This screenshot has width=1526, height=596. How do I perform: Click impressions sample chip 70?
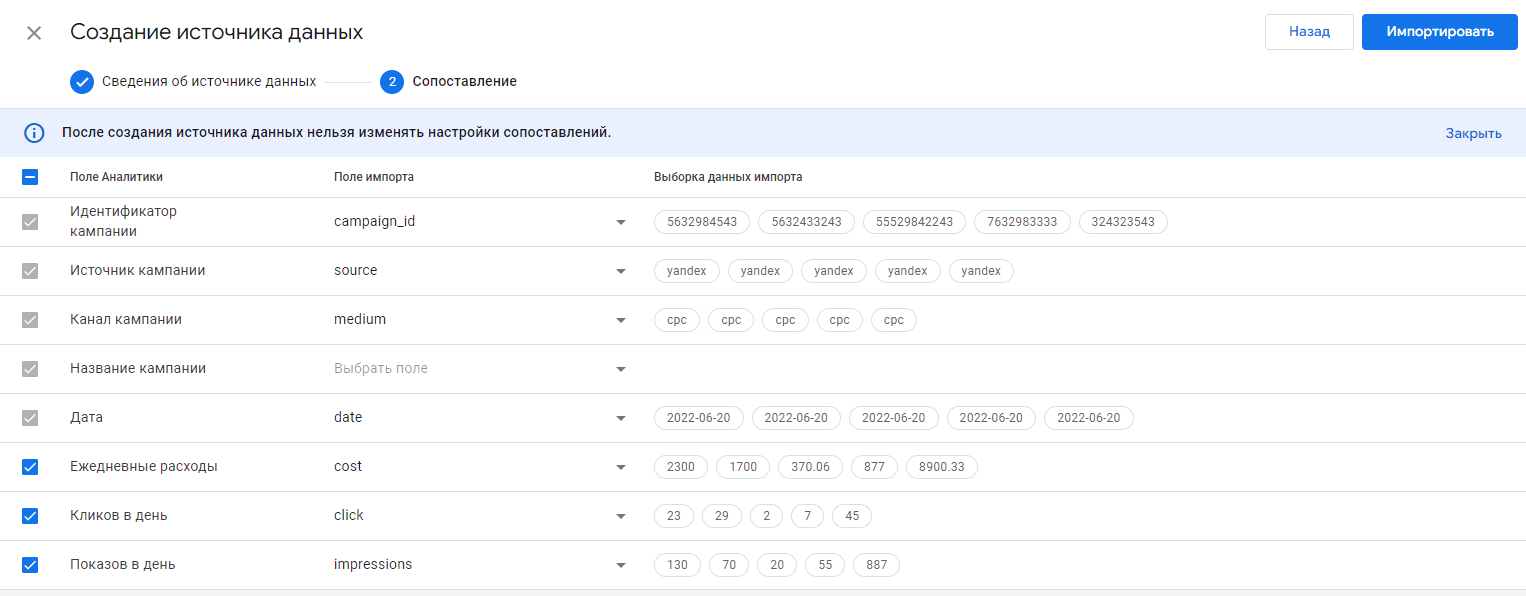pyautogui.click(x=729, y=565)
